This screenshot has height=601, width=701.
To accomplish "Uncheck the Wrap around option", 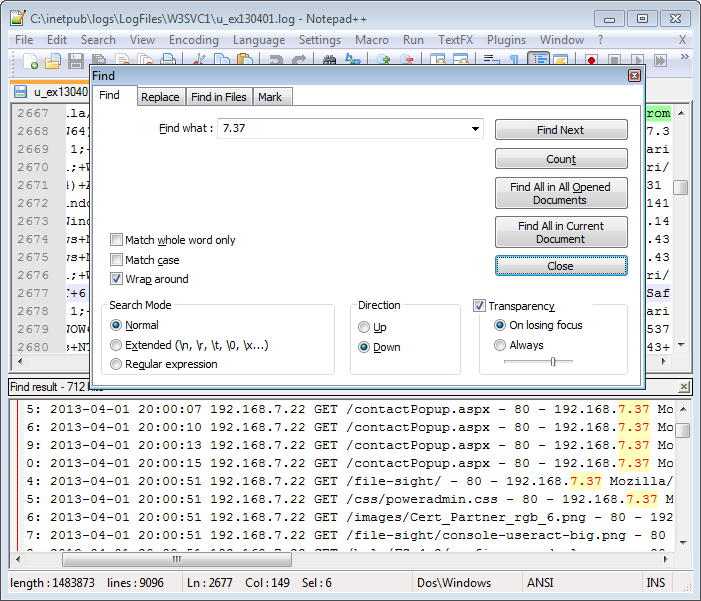I will click(116, 279).
